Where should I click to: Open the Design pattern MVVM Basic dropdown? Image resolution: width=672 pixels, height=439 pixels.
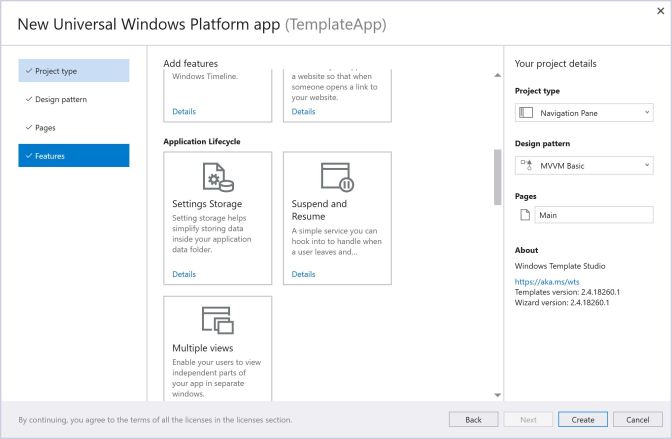click(x=584, y=165)
